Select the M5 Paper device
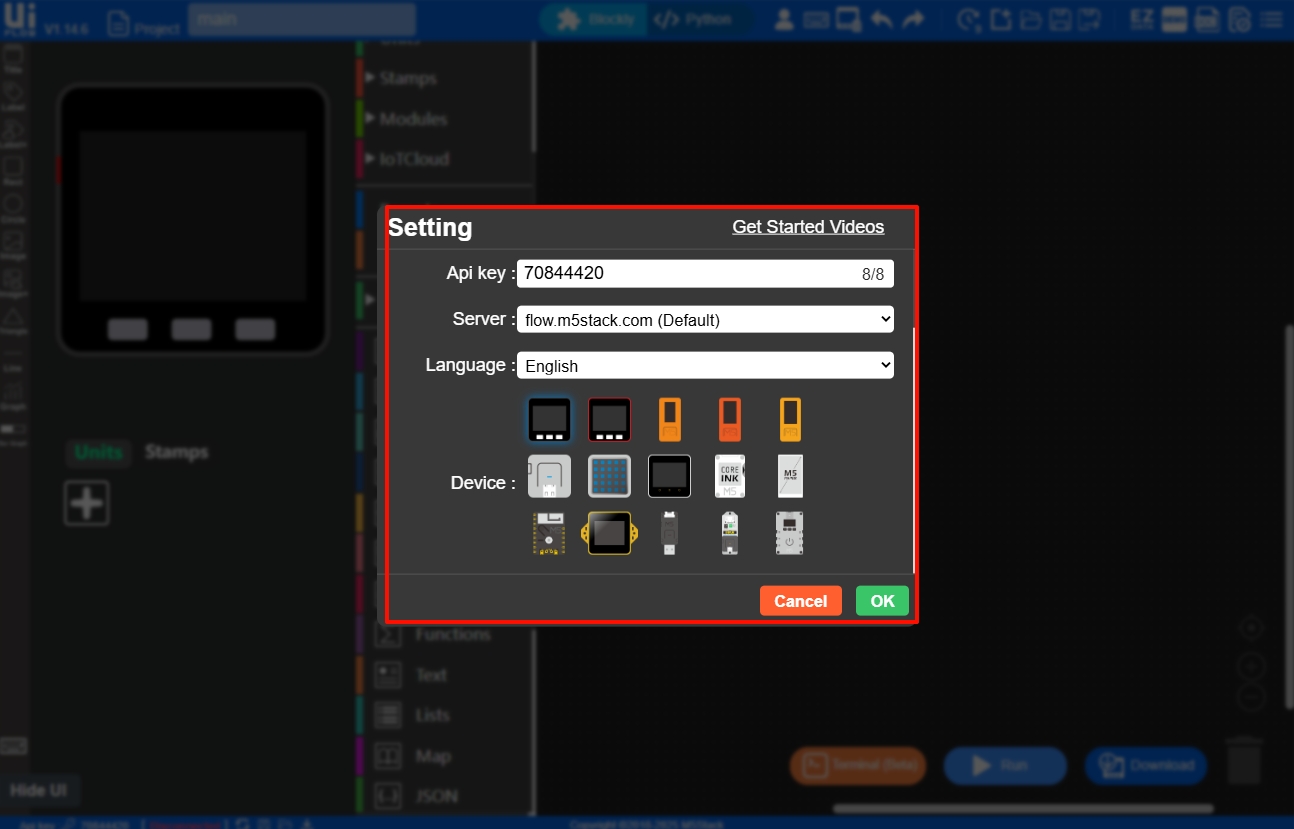Image resolution: width=1294 pixels, height=829 pixels. [x=790, y=476]
